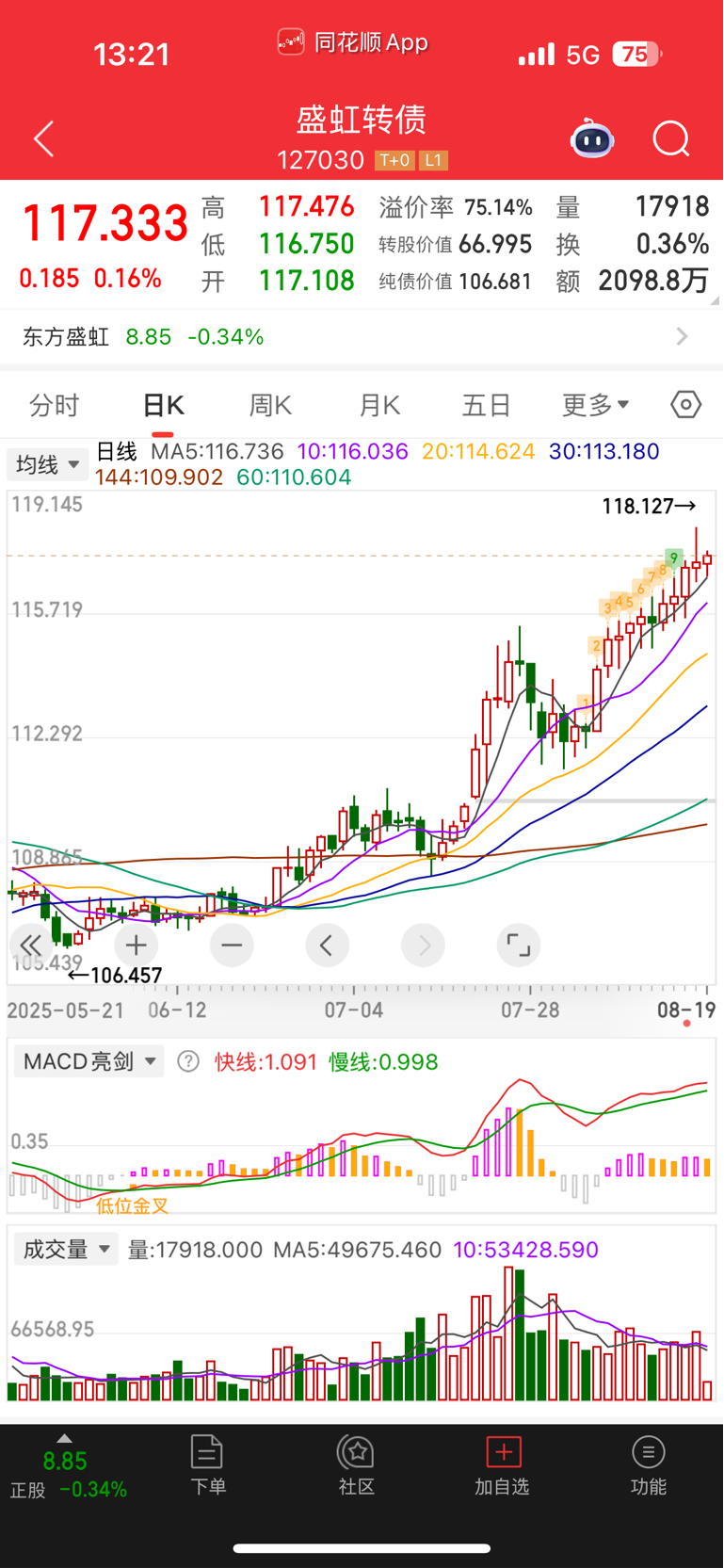This screenshot has width=724, height=1568.
Task: Tap the 低位金叉 signal label
Action: [x=133, y=1204]
